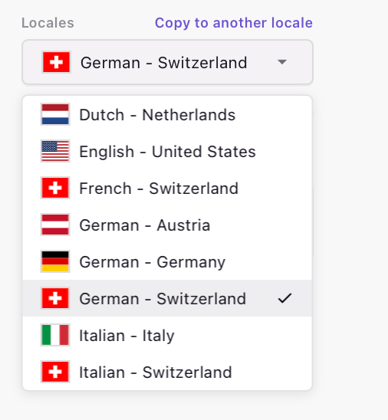
Task: Select Dutch - Netherlands from the list
Action: pos(167,114)
